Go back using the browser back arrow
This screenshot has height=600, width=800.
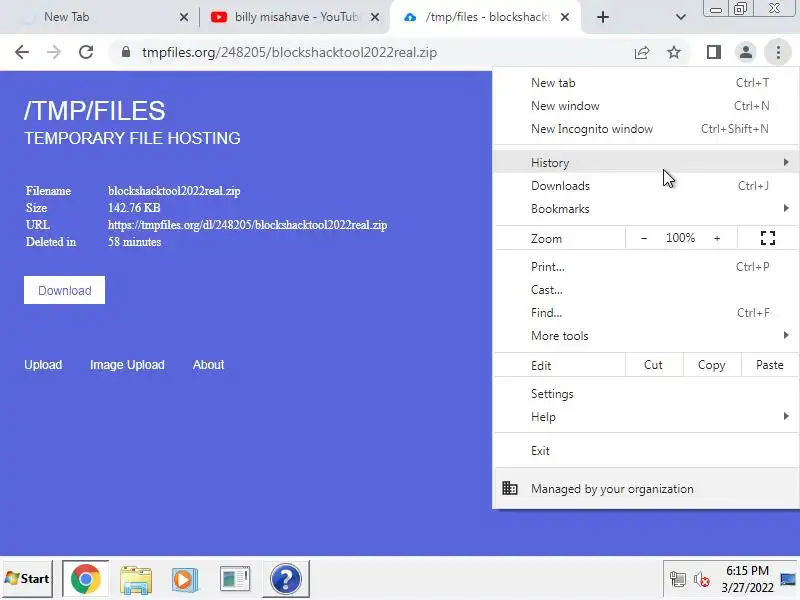click(x=22, y=52)
